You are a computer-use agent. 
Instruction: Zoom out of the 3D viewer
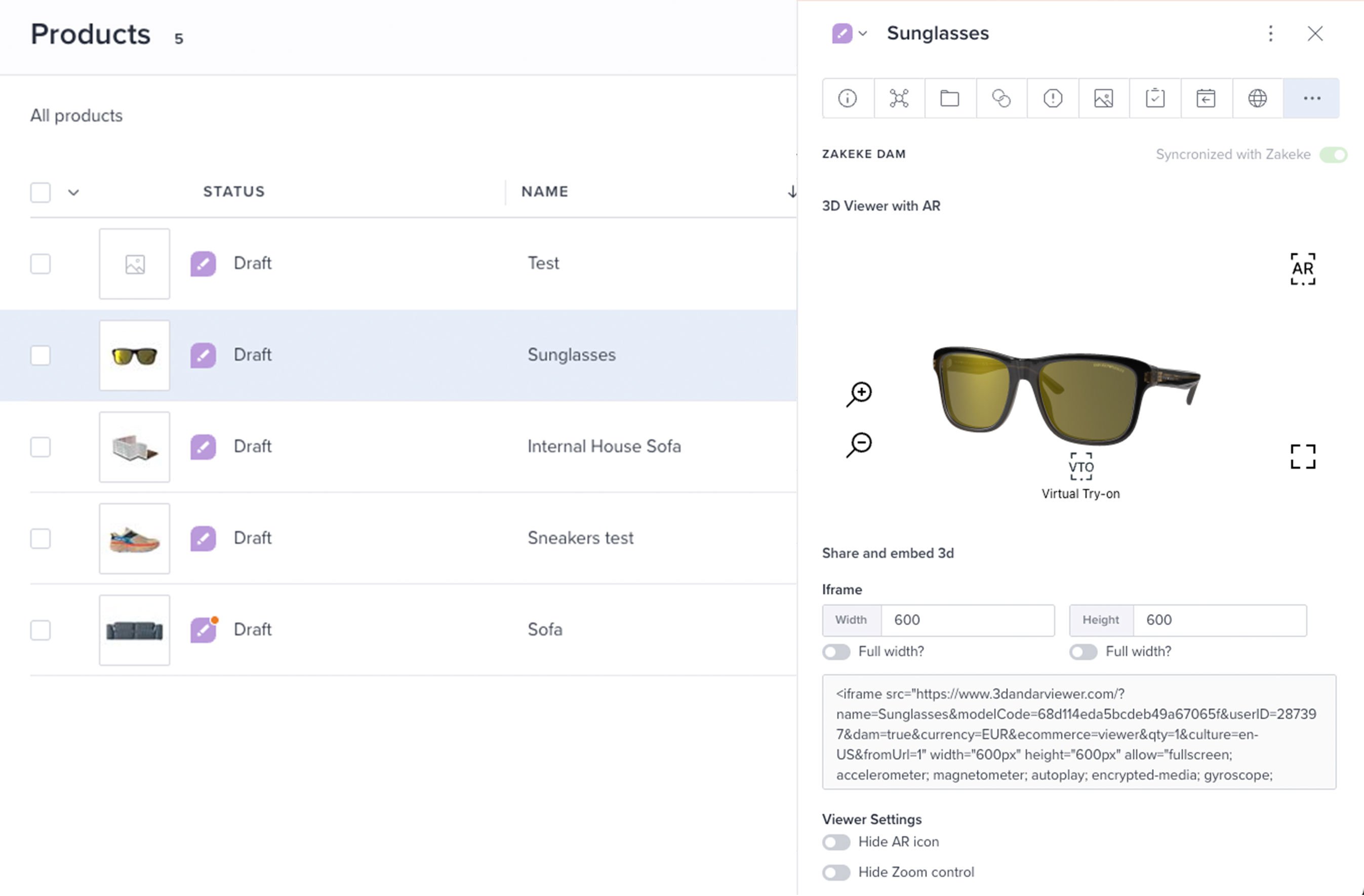(860, 444)
